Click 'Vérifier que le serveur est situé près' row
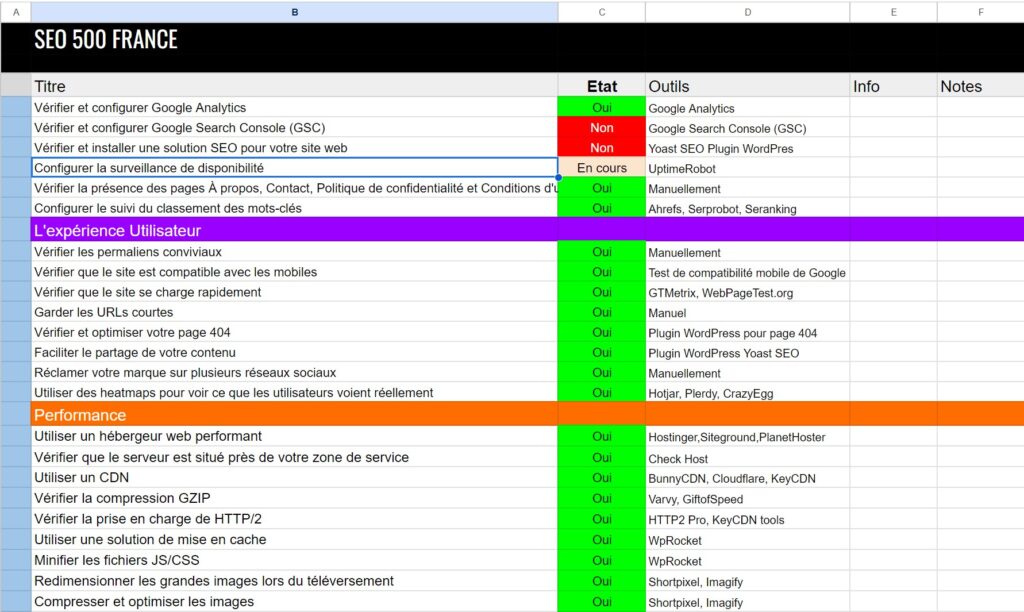 [295, 457]
